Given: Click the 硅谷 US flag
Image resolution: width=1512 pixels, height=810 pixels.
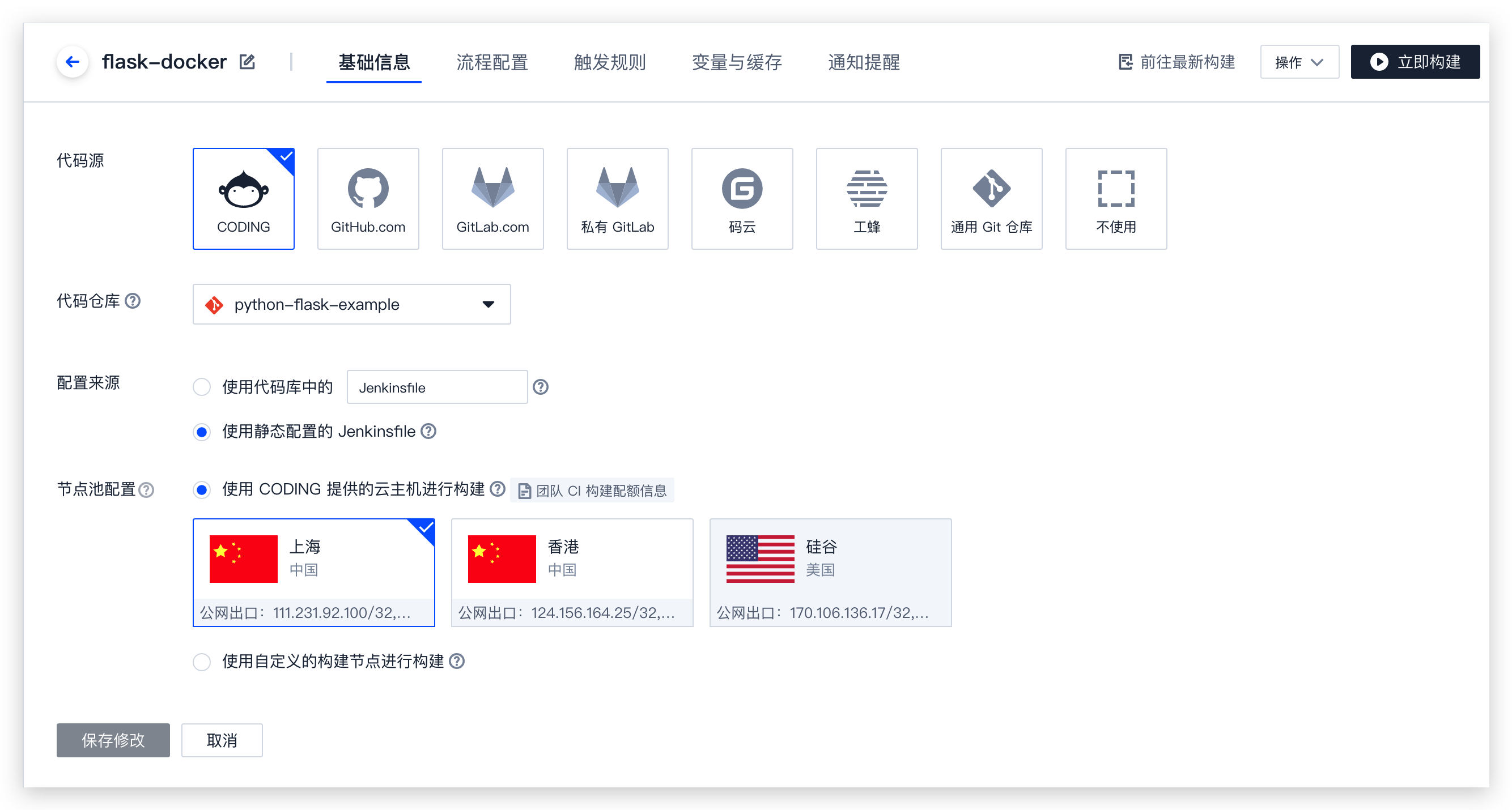Looking at the screenshot, I should pyautogui.click(x=760, y=559).
